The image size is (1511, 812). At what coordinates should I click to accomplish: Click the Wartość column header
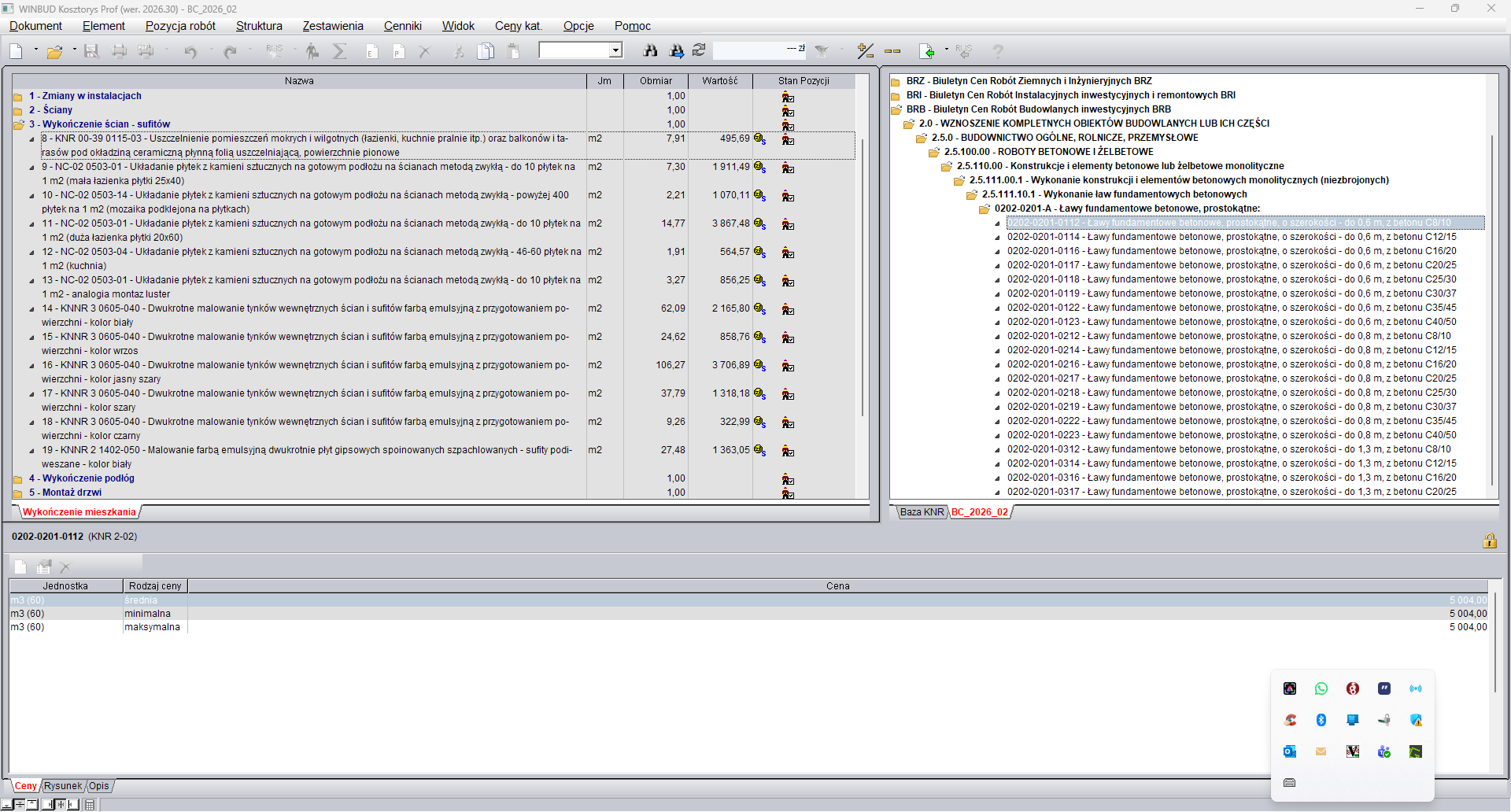pyautogui.click(x=720, y=81)
